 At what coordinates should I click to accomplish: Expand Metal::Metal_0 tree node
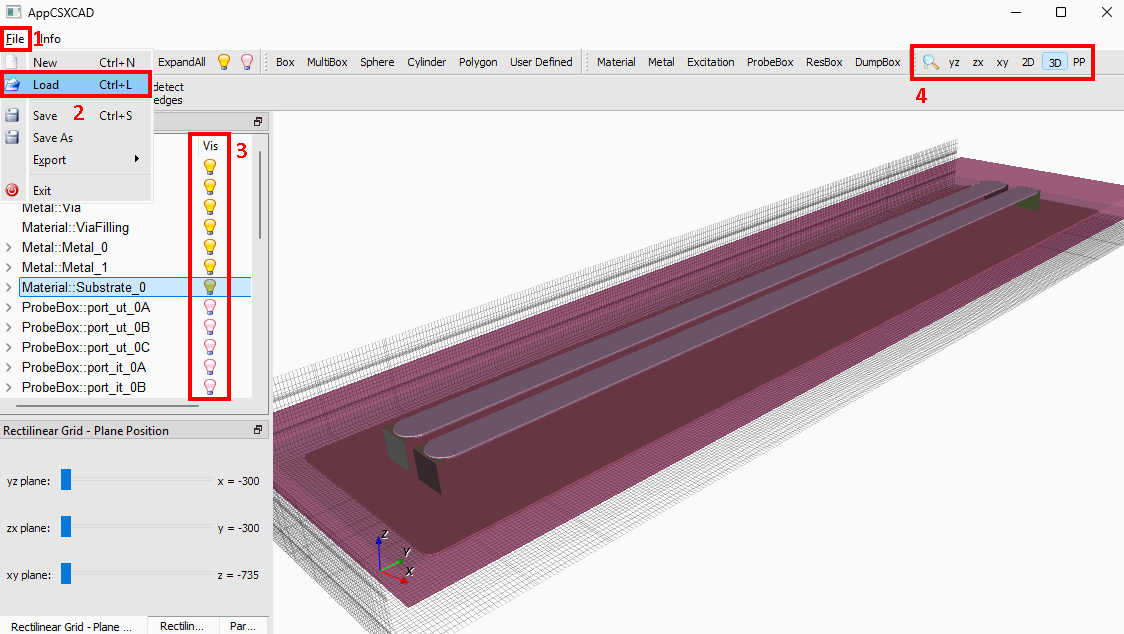pyautogui.click(x=9, y=247)
